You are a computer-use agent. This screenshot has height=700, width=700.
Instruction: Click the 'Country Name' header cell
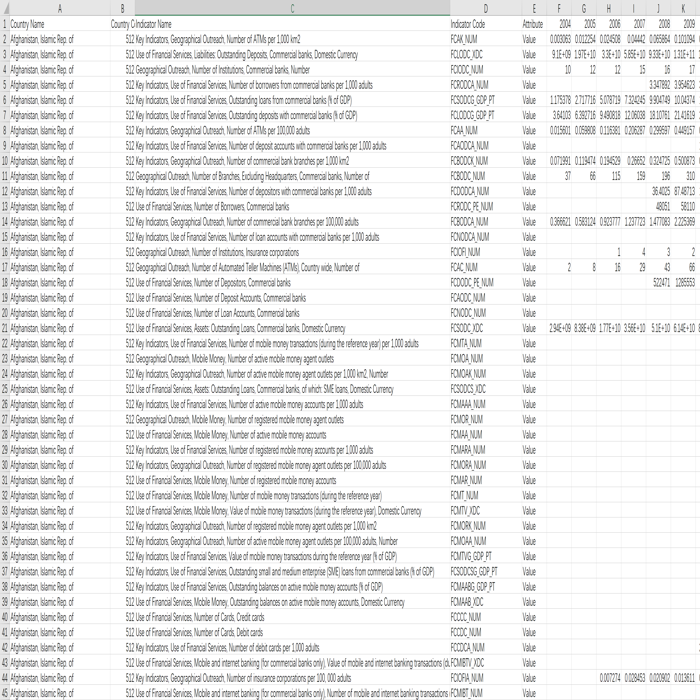point(60,24)
